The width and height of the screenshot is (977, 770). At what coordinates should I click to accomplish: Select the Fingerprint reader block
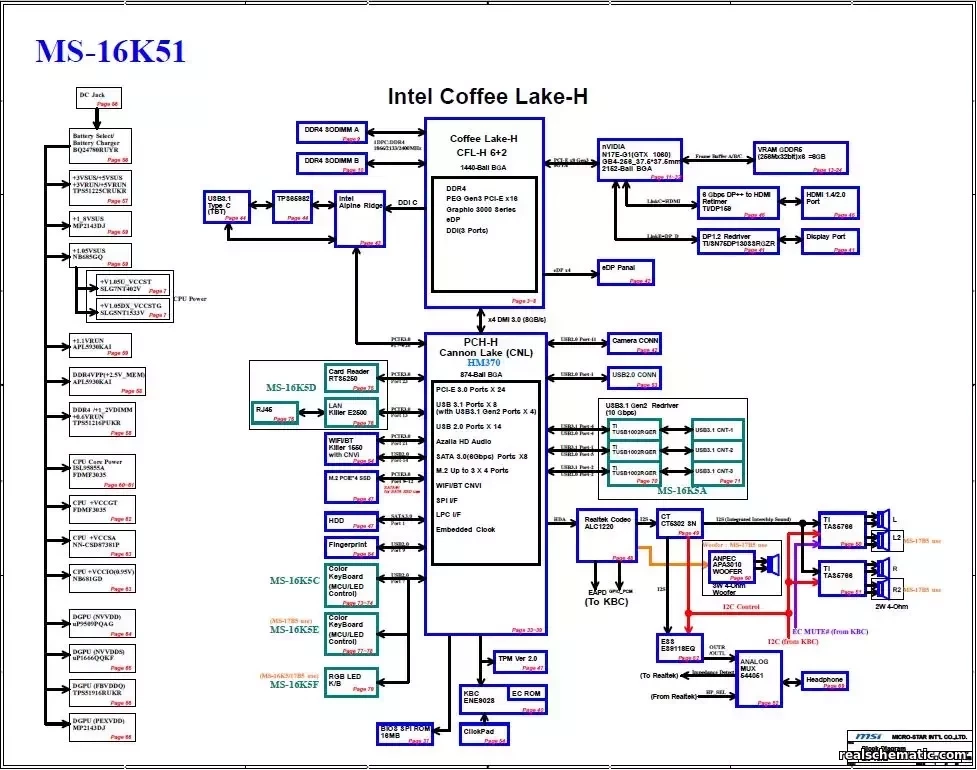tap(351, 547)
